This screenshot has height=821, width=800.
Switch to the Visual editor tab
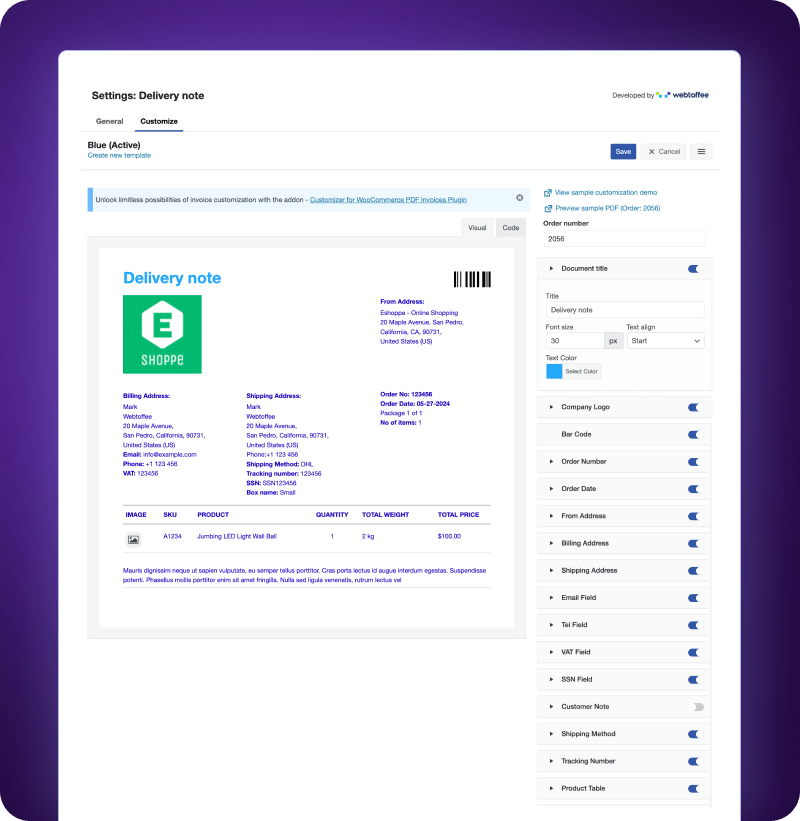(477, 228)
